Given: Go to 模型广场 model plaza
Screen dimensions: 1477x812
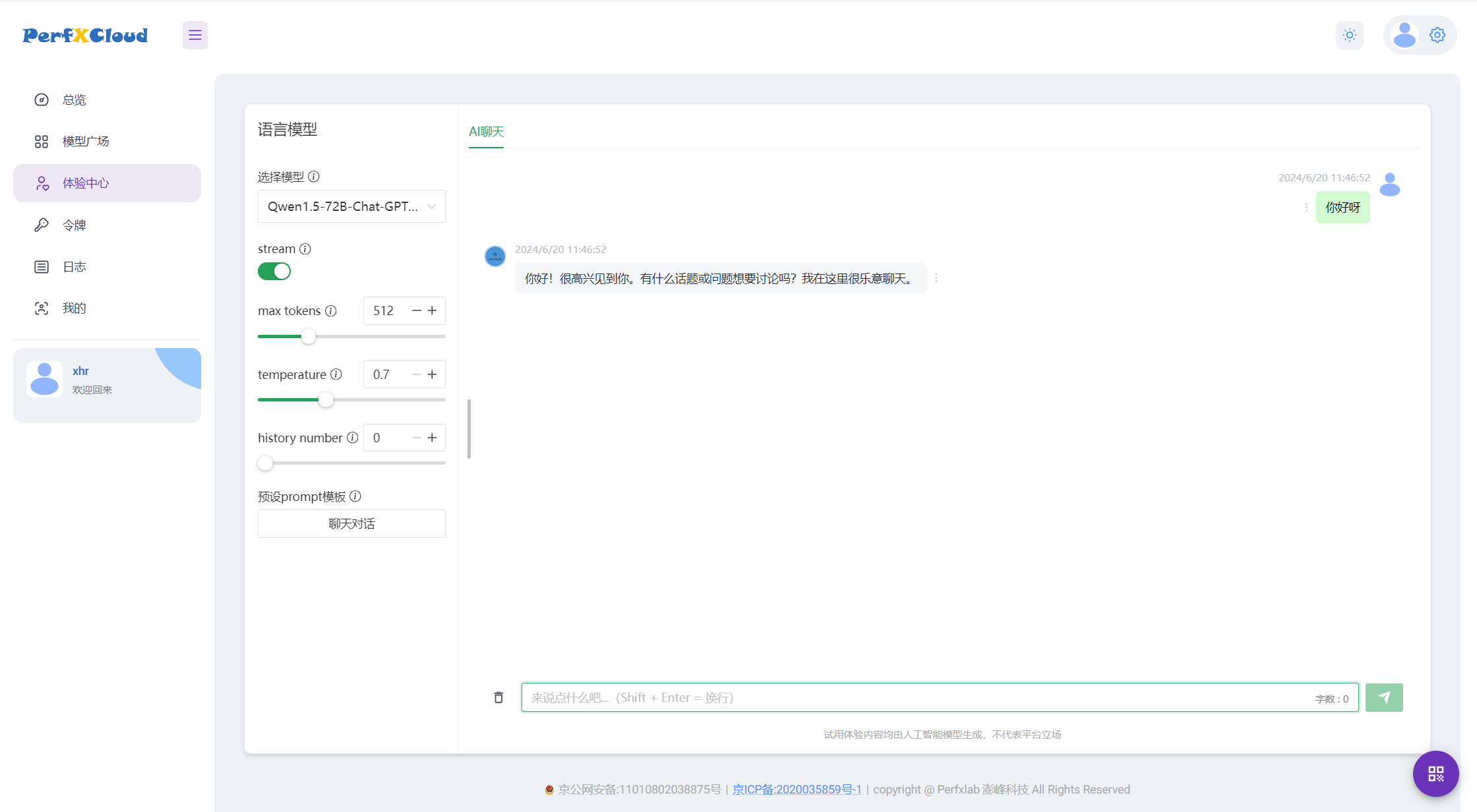Looking at the screenshot, I should tap(107, 141).
